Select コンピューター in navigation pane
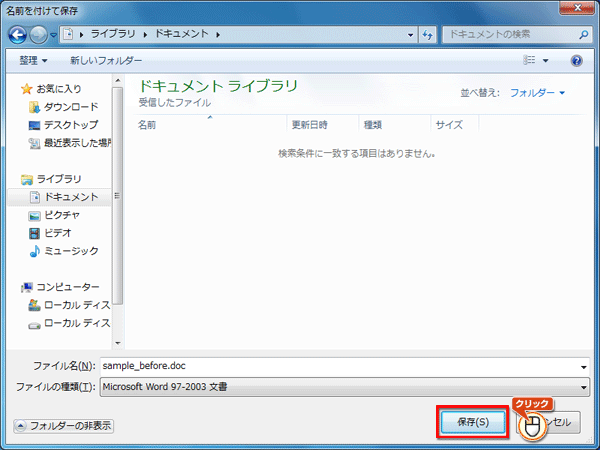 (x=68, y=287)
